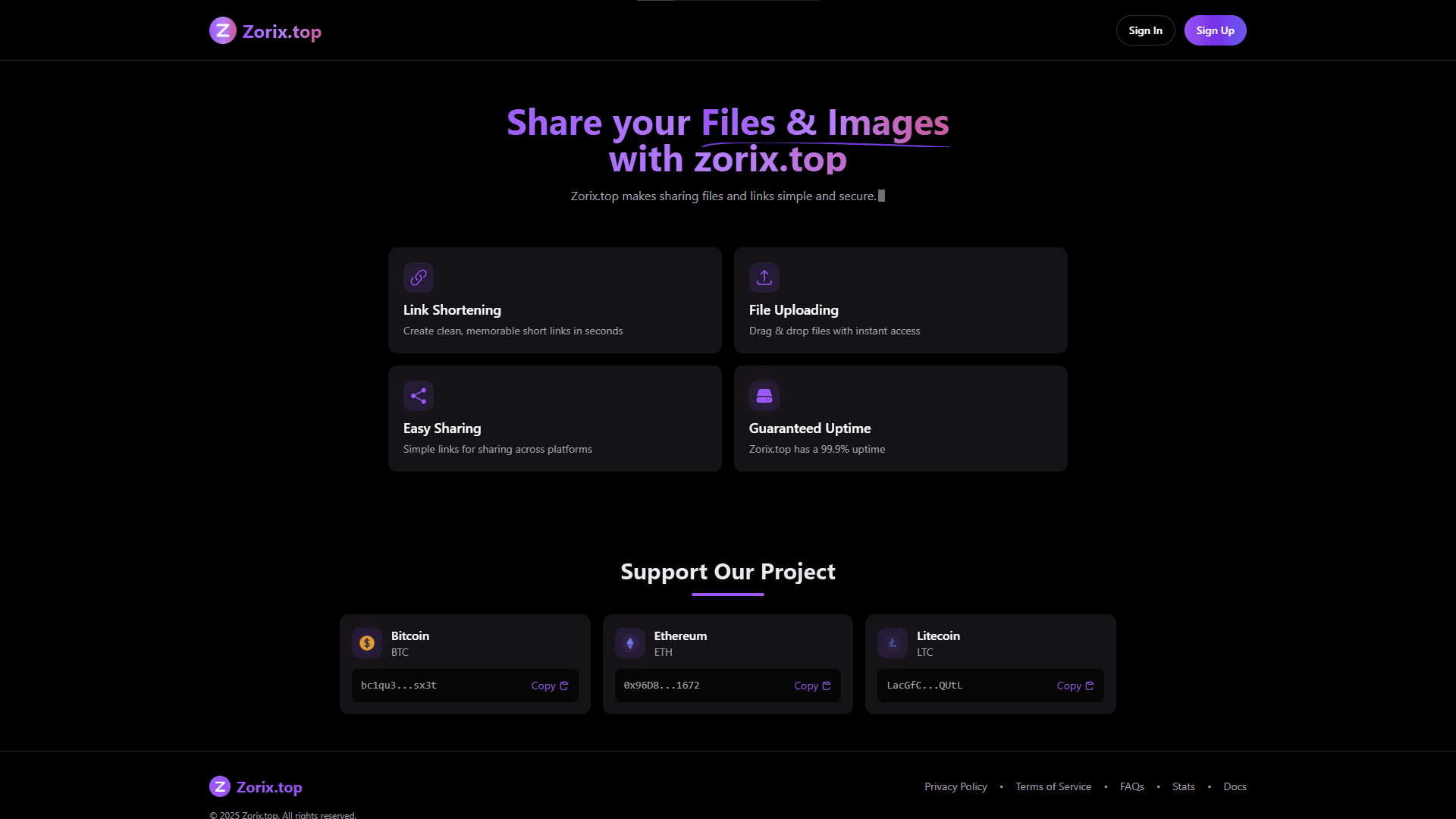Screen dimensions: 1456x819
Task: Click the Sign In button
Action: pos(1145,30)
